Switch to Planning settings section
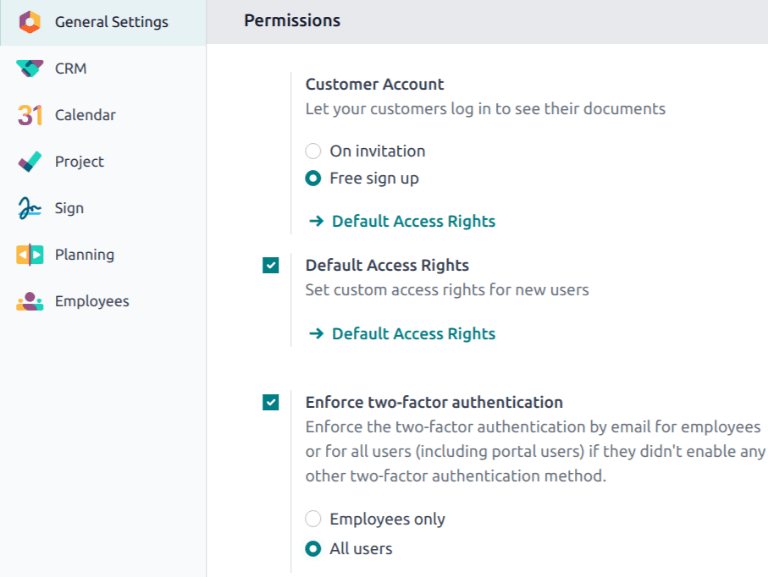Screen dimensions: 768x577 point(84,255)
